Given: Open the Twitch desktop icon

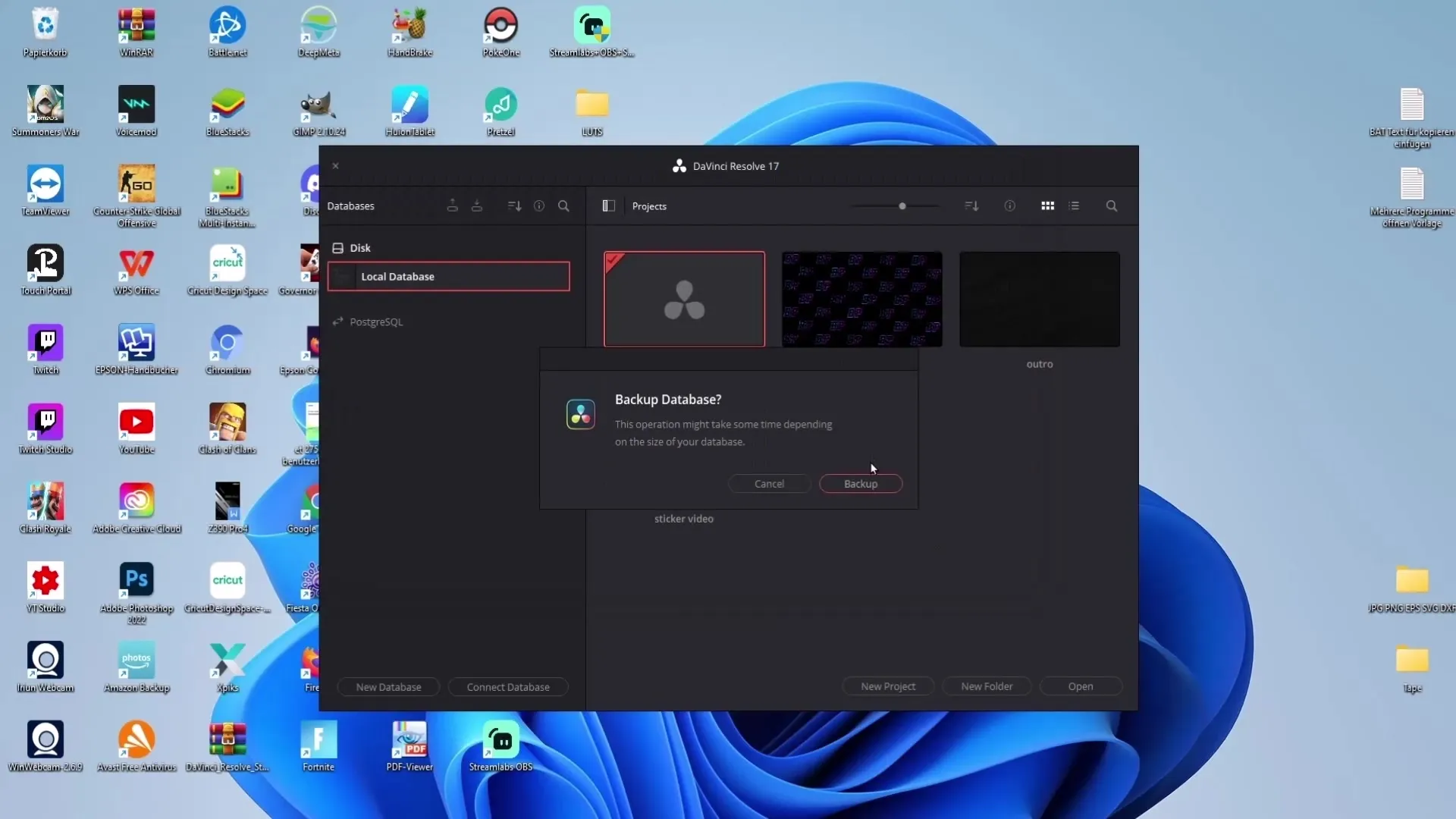Looking at the screenshot, I should (45, 350).
